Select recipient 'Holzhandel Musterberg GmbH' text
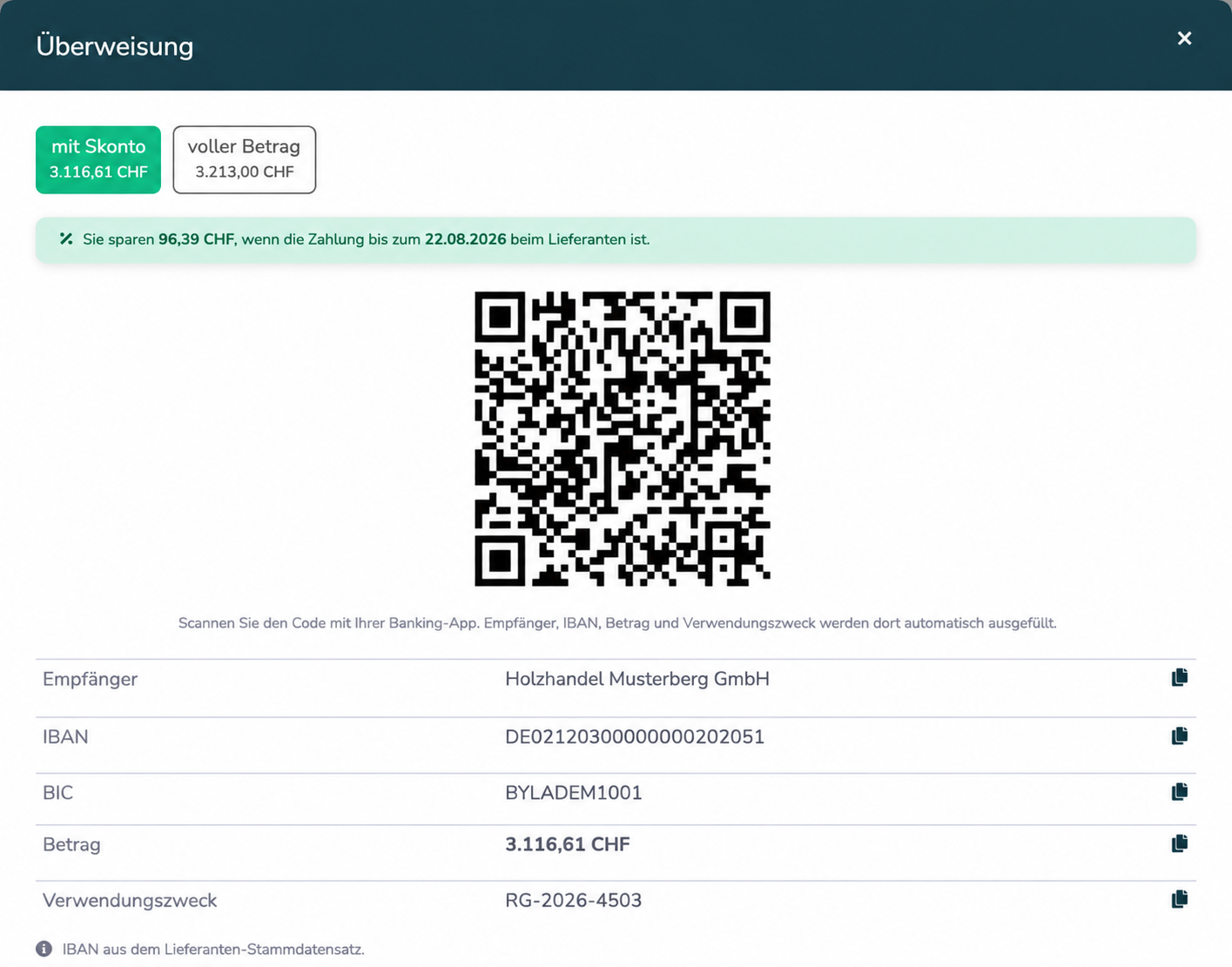This screenshot has height=967, width=1232. click(x=637, y=679)
